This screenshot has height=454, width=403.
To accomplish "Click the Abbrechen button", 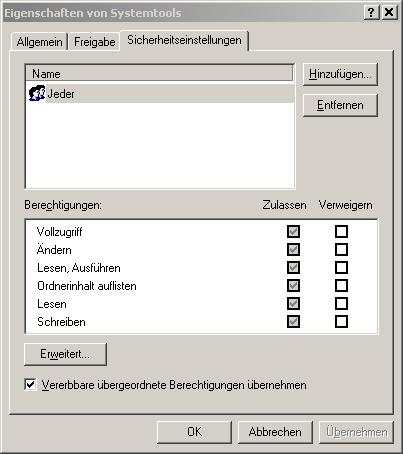I will pos(275,432).
